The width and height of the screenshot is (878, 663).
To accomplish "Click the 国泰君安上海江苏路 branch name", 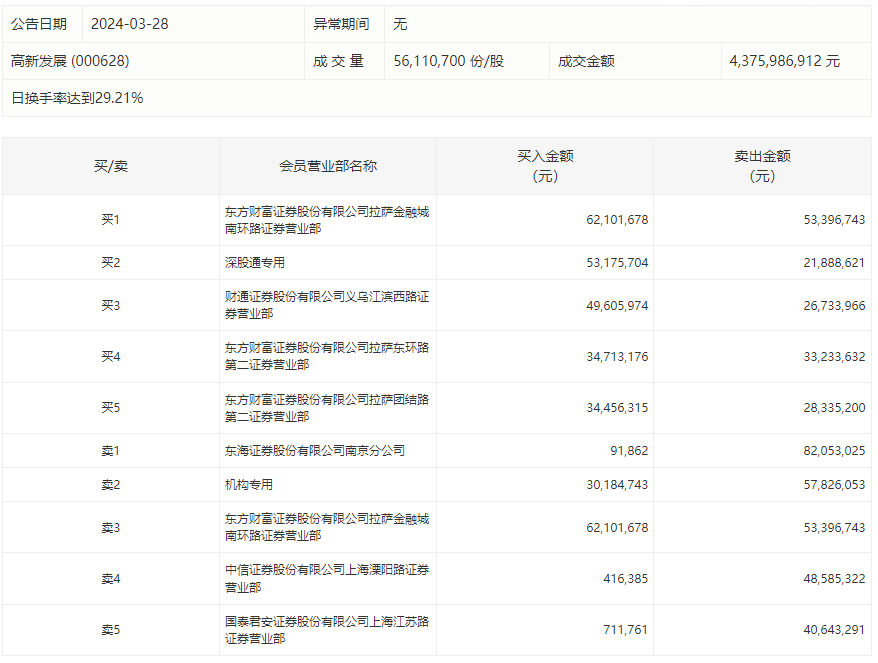I will tap(327, 629).
